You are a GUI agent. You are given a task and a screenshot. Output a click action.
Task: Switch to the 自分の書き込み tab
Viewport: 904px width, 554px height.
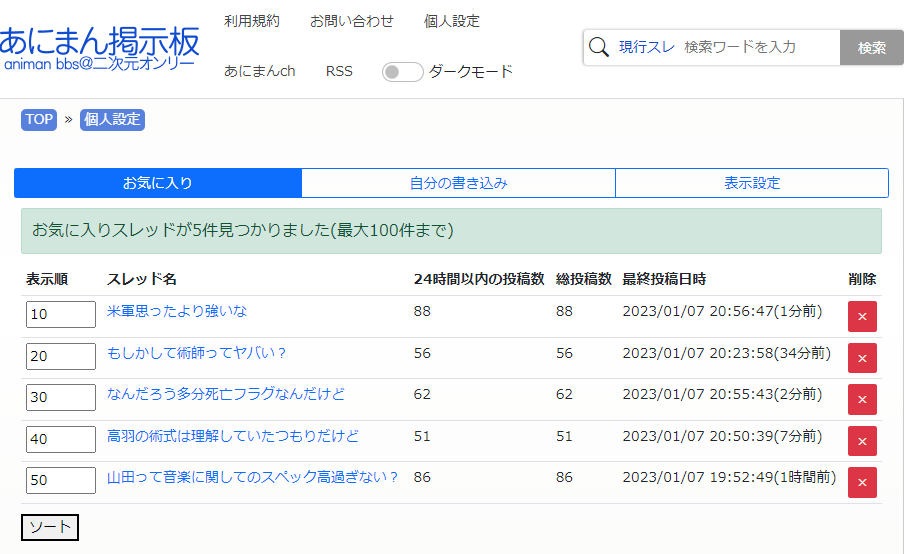pyautogui.click(x=458, y=183)
